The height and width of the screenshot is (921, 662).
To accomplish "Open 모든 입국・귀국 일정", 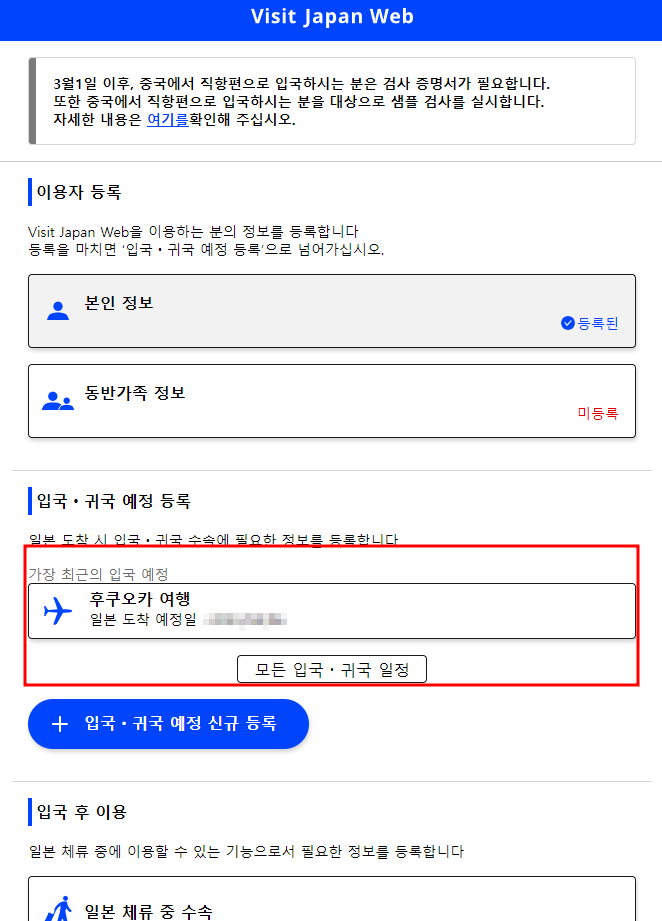I will coord(331,669).
